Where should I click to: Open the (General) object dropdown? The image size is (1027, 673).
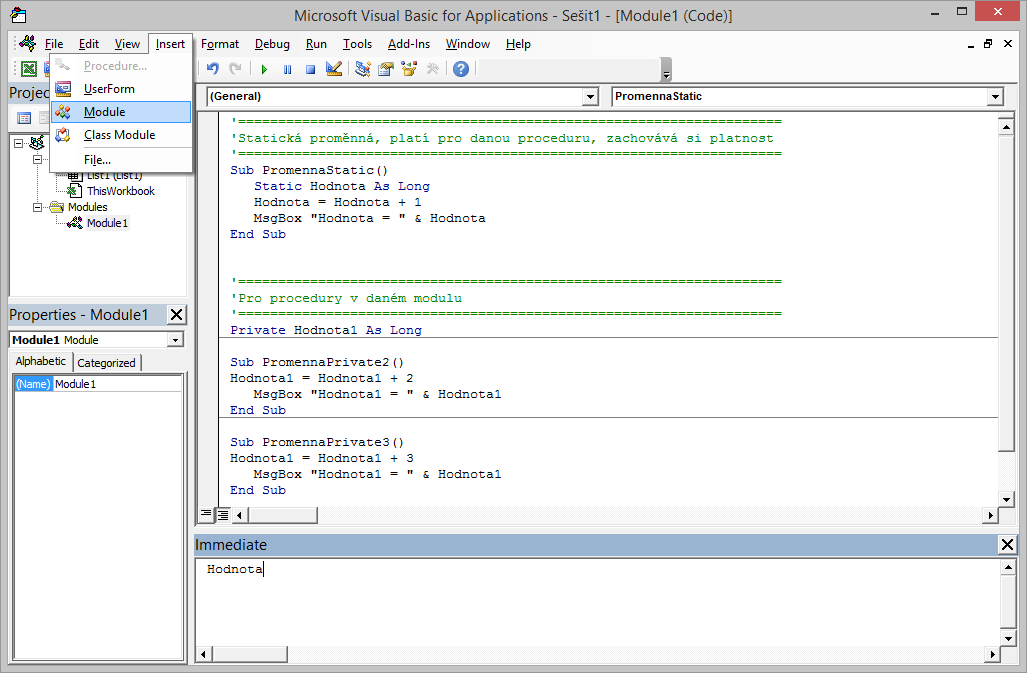pyautogui.click(x=590, y=97)
